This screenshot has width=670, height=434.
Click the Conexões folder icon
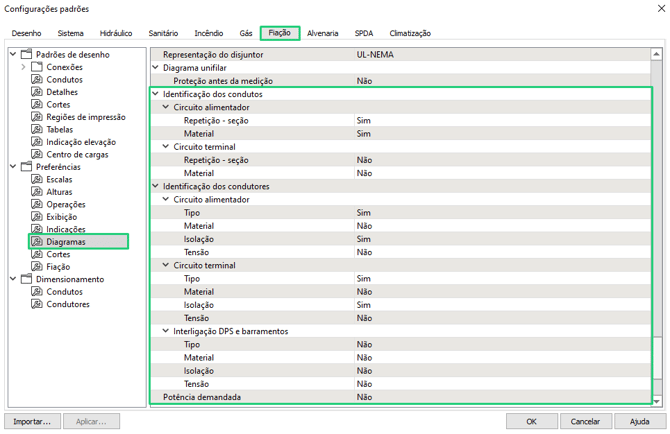click(37, 67)
